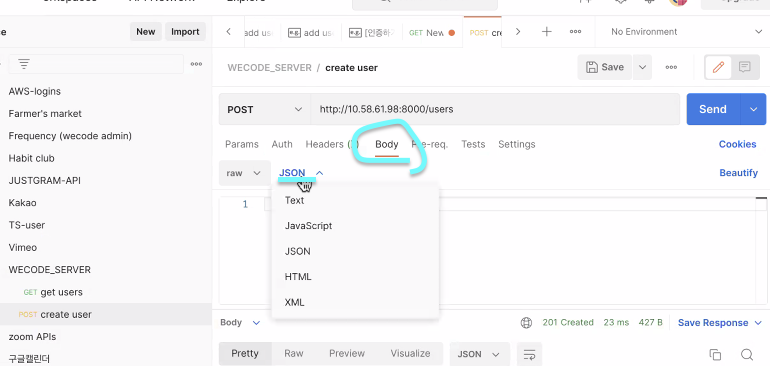Open the No Environment selector
The image size is (770, 366).
(x=686, y=31)
